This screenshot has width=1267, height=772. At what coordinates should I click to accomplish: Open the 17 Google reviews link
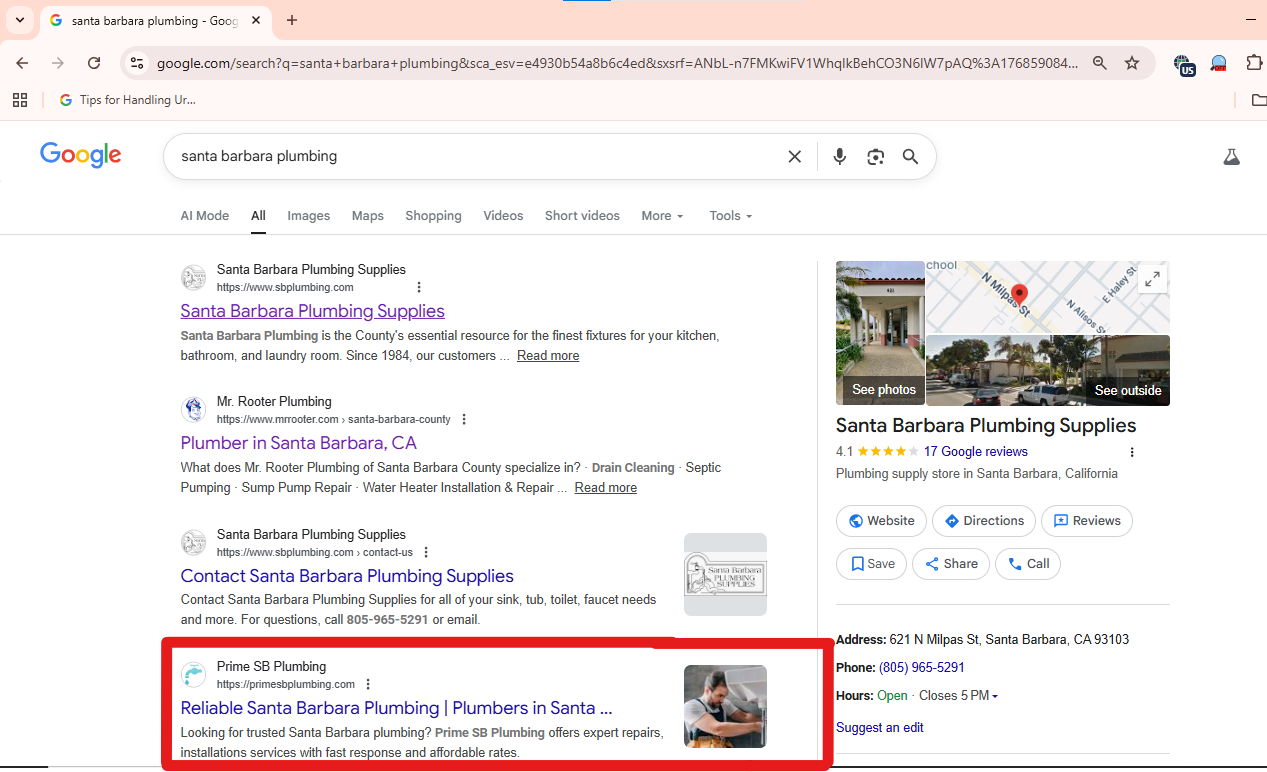(975, 451)
